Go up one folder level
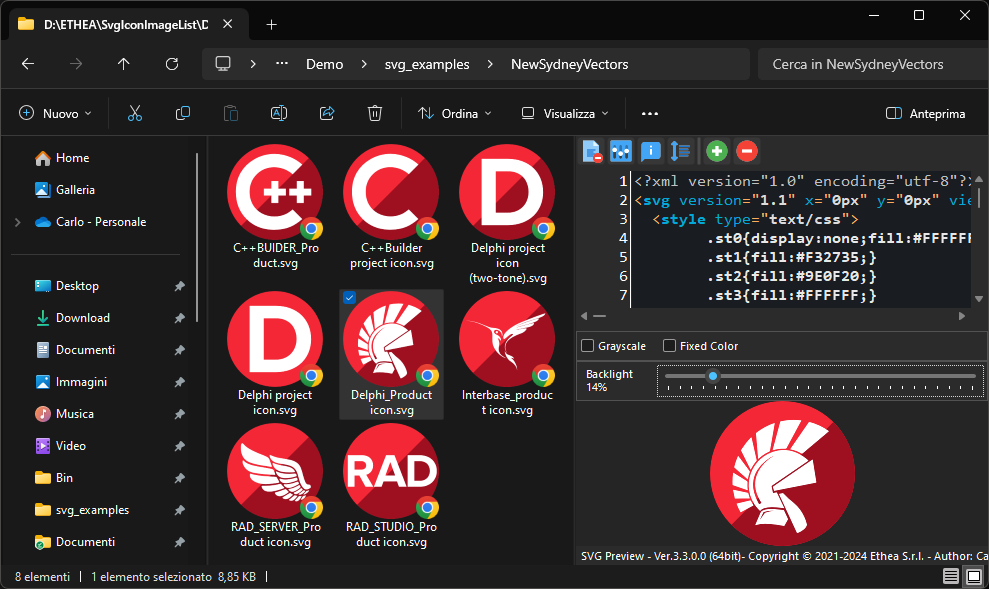 click(x=124, y=64)
